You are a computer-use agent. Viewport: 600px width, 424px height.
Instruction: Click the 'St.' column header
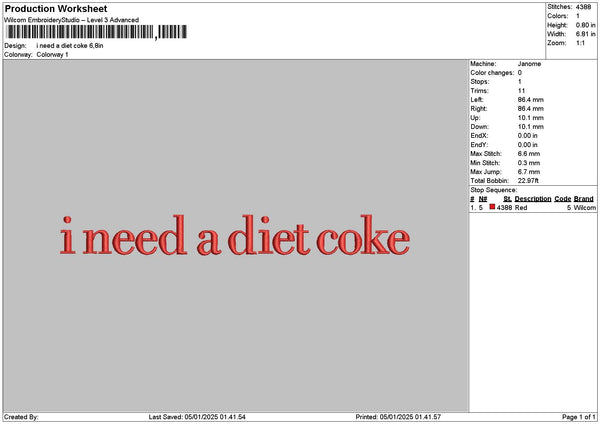click(507, 199)
